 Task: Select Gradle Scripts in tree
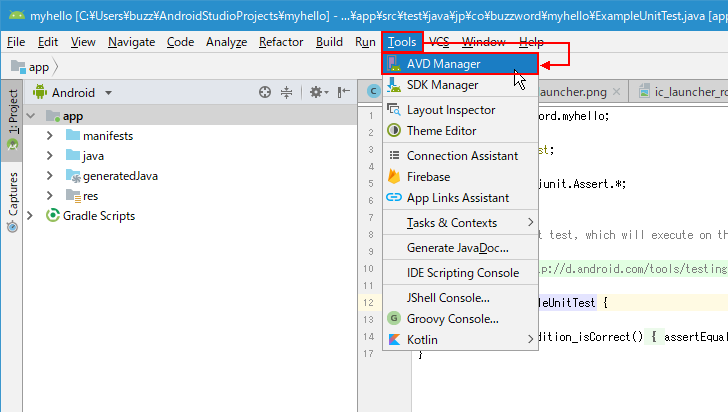(99, 216)
